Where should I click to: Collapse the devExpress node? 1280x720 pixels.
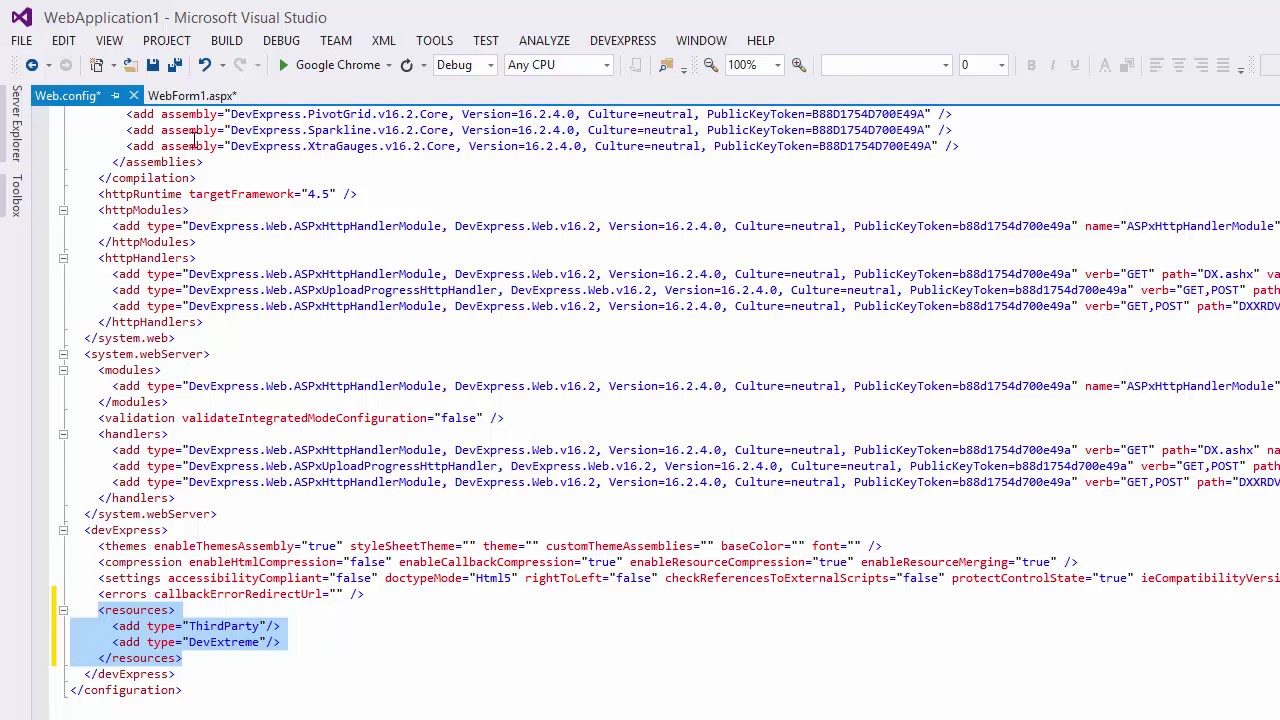tap(63, 530)
